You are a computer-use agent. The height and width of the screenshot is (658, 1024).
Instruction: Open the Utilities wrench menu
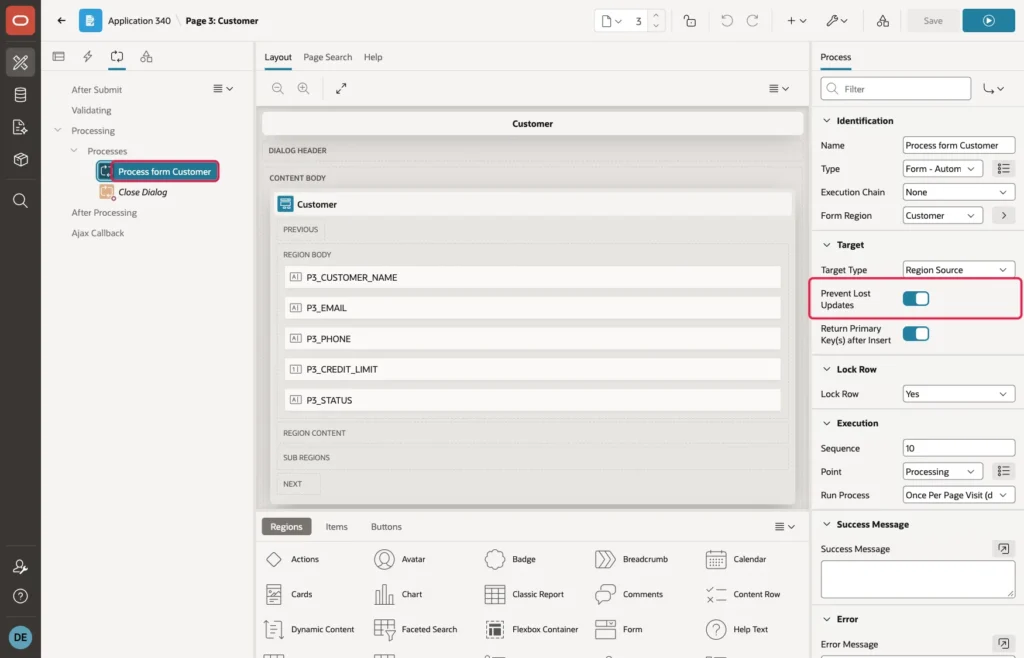click(x=837, y=21)
